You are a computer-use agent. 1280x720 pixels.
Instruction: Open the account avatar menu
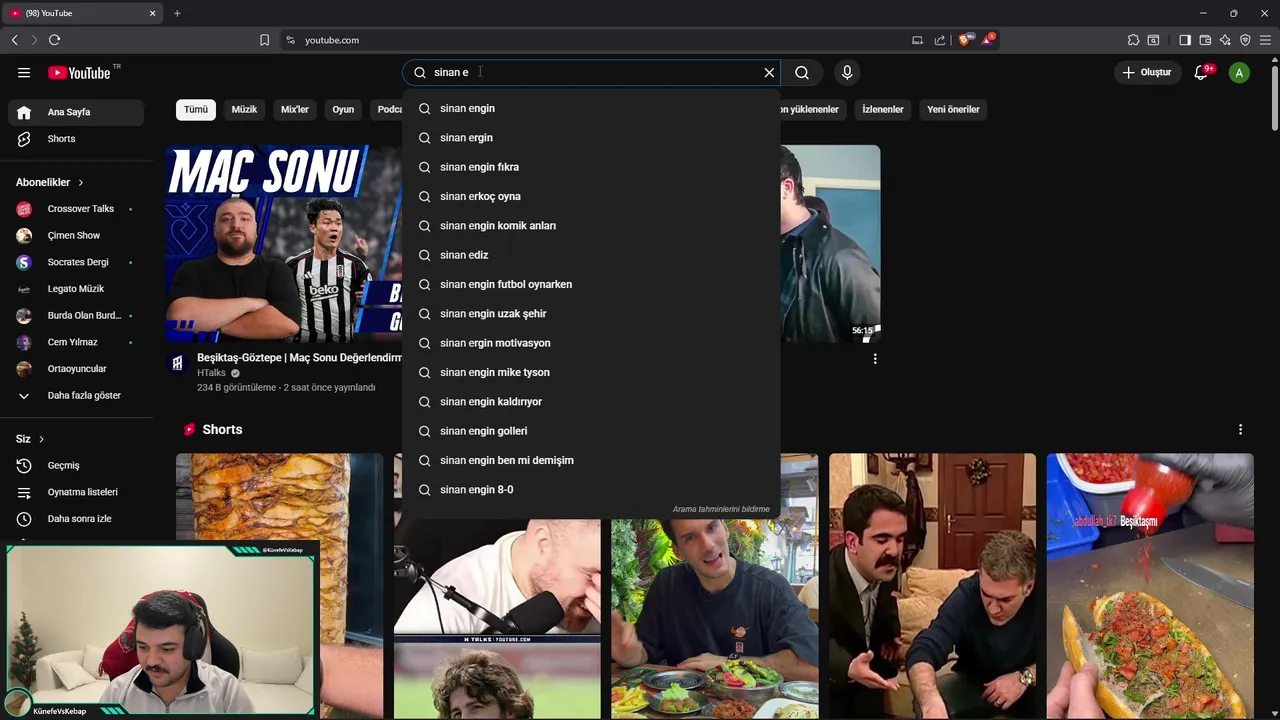[1239, 72]
